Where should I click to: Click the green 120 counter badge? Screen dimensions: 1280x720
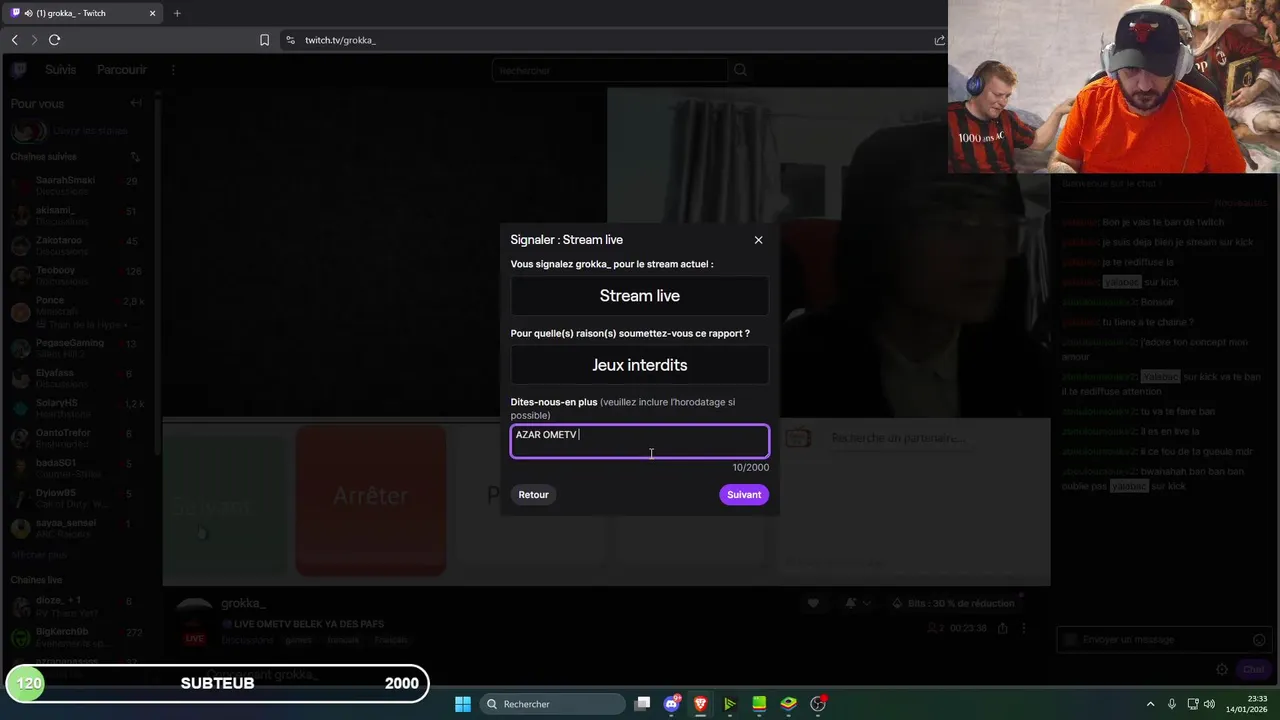coord(29,684)
